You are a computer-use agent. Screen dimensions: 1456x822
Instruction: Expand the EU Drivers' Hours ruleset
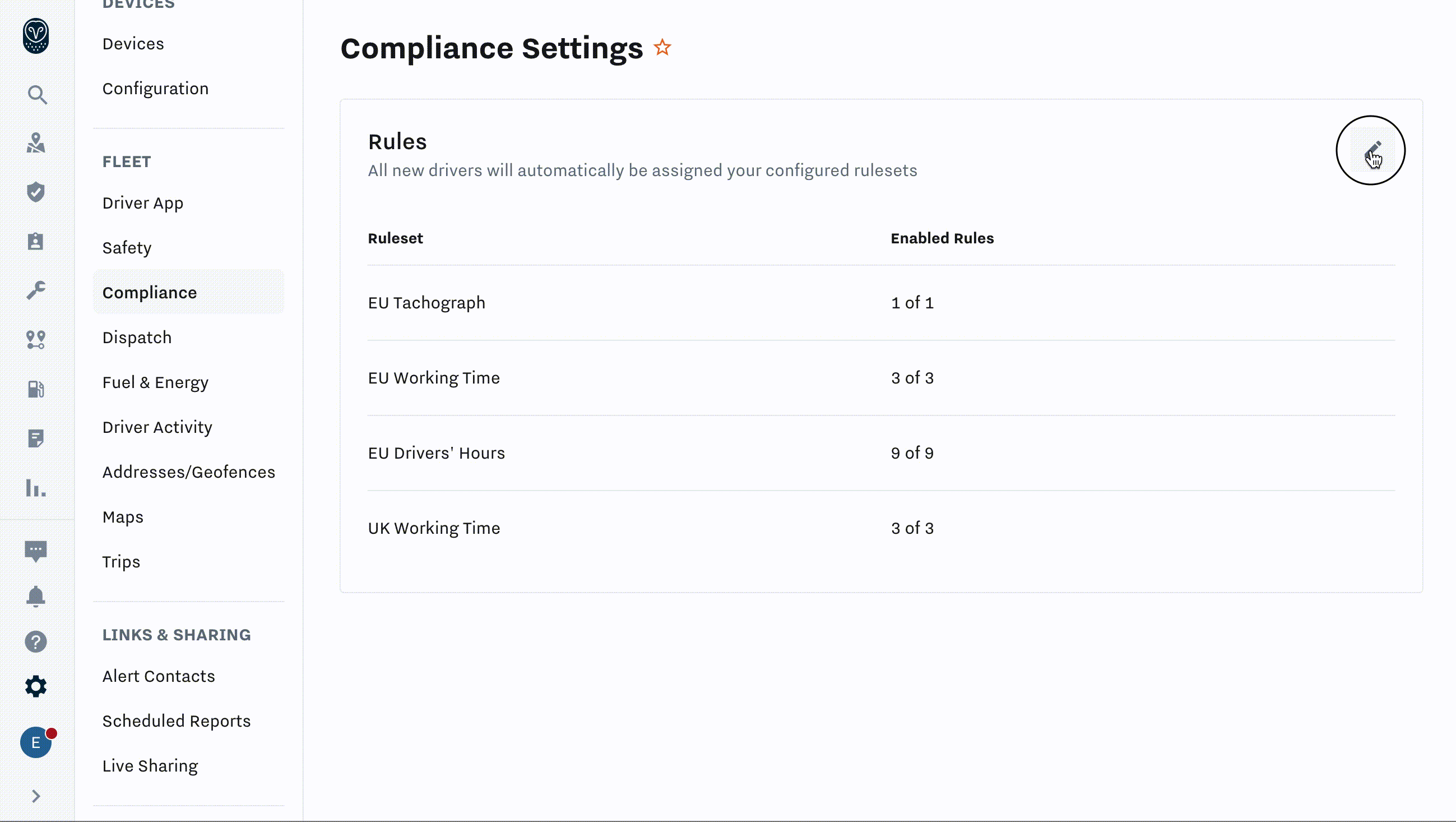[x=436, y=453]
